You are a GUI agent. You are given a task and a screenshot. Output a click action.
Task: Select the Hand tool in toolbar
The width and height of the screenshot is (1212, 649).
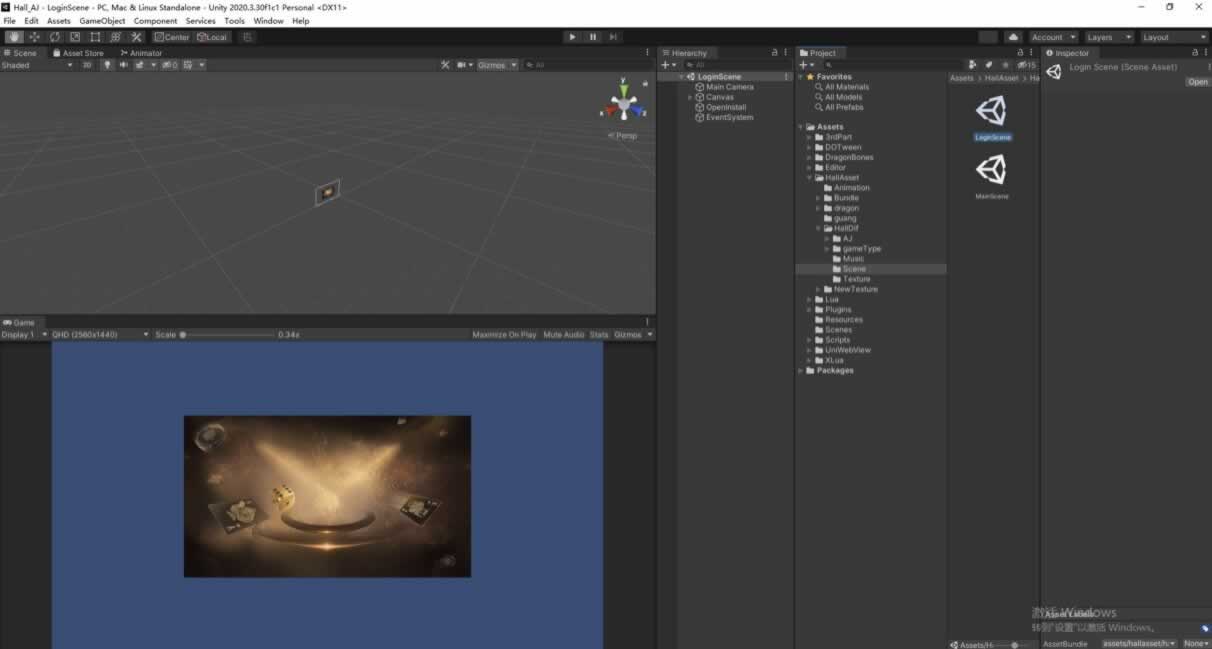coord(14,37)
